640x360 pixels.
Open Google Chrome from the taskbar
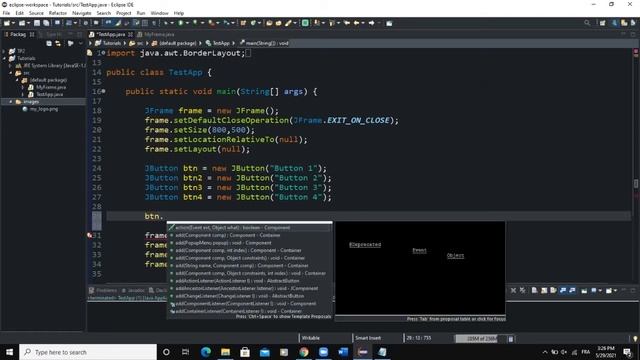click(304, 352)
